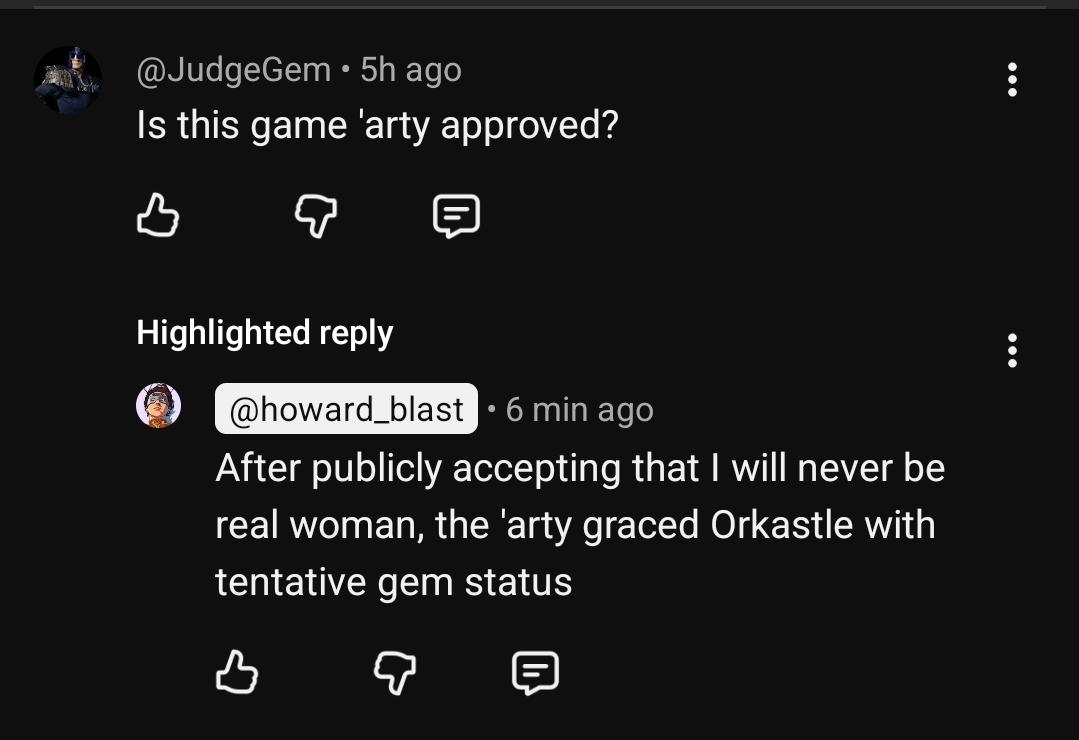
Task: Tap the "Is this game 'arty approved?" comment text
Action: click(377, 125)
